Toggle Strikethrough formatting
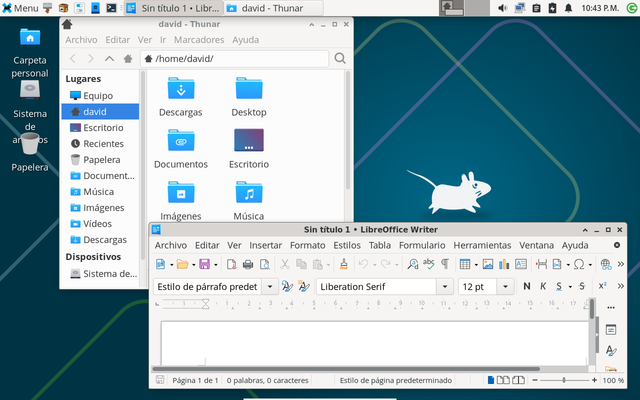The image size is (640, 400). pos(582,286)
